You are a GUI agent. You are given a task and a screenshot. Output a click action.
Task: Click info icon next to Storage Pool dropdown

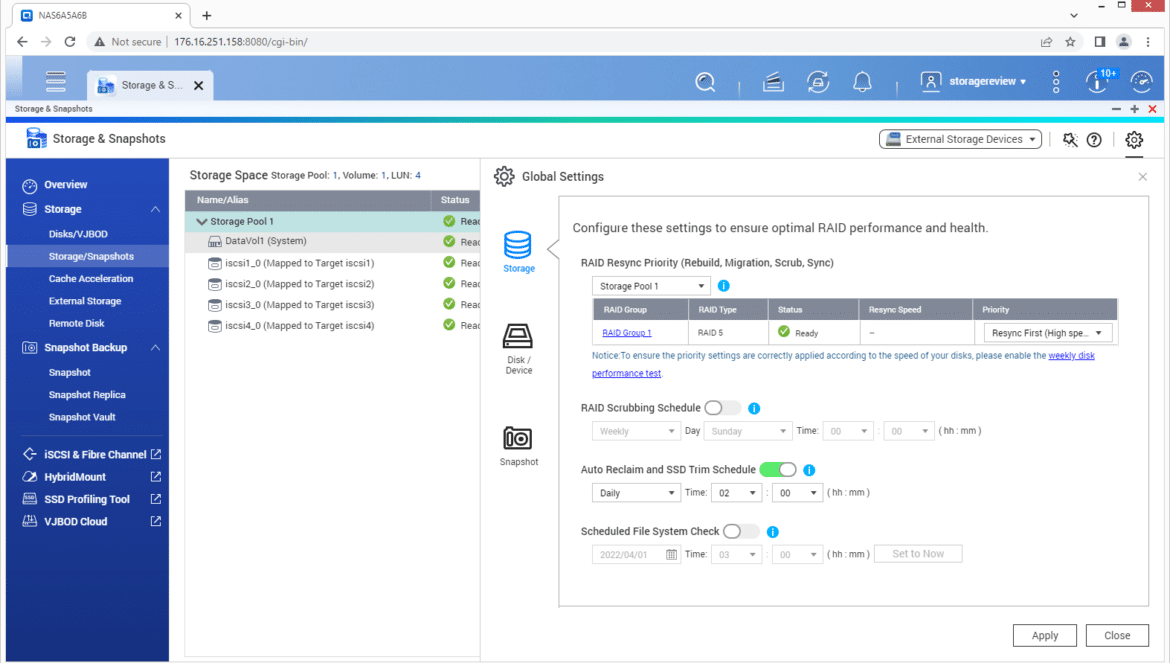click(723, 286)
